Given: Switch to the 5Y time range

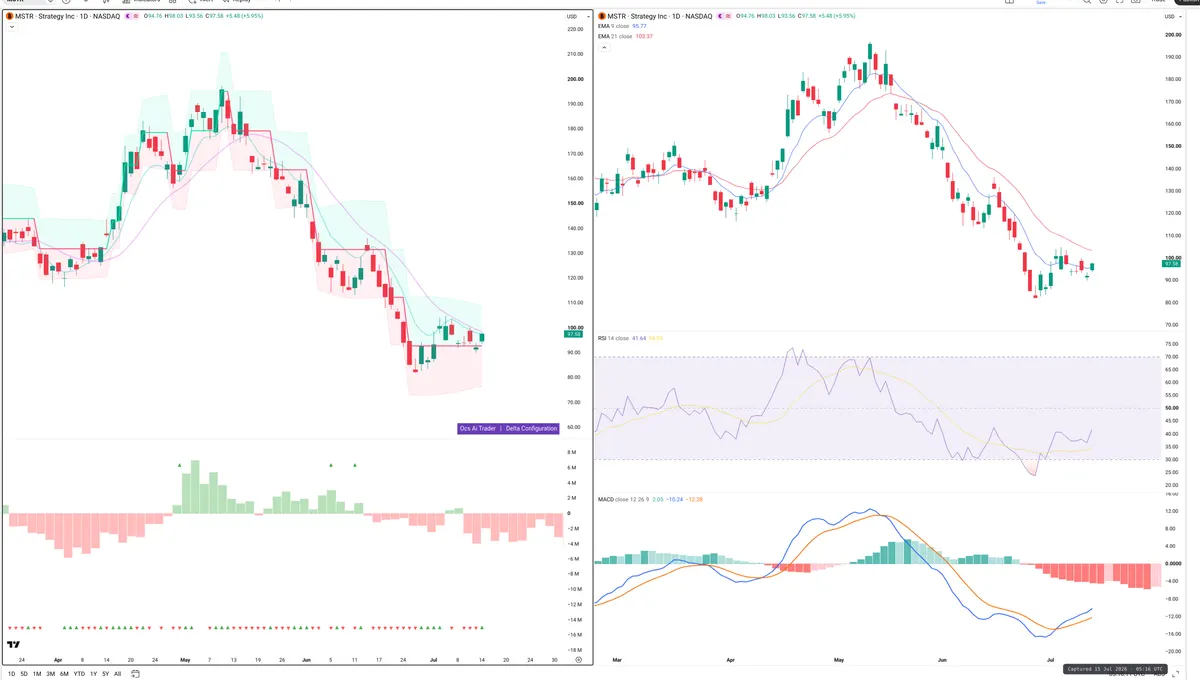Looking at the screenshot, I should (105, 674).
